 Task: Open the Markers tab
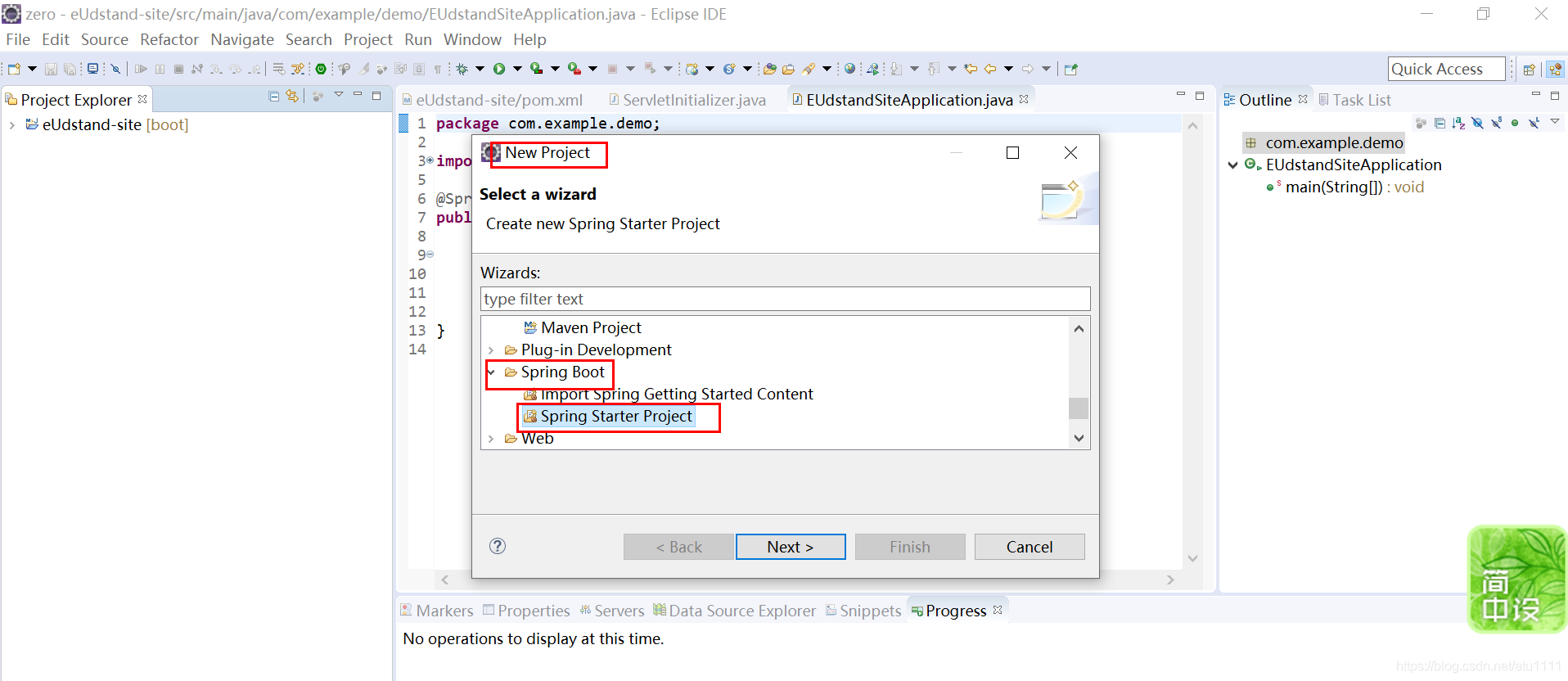(437, 611)
